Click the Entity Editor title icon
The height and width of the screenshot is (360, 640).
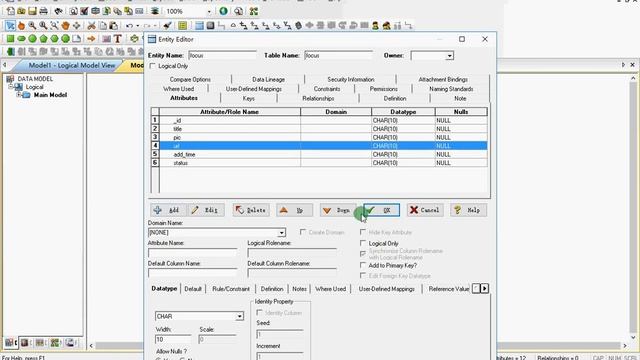152,39
